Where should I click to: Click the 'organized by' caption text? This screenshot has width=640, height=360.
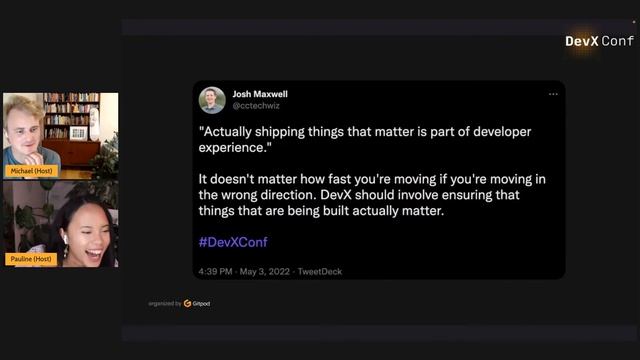[165, 304]
